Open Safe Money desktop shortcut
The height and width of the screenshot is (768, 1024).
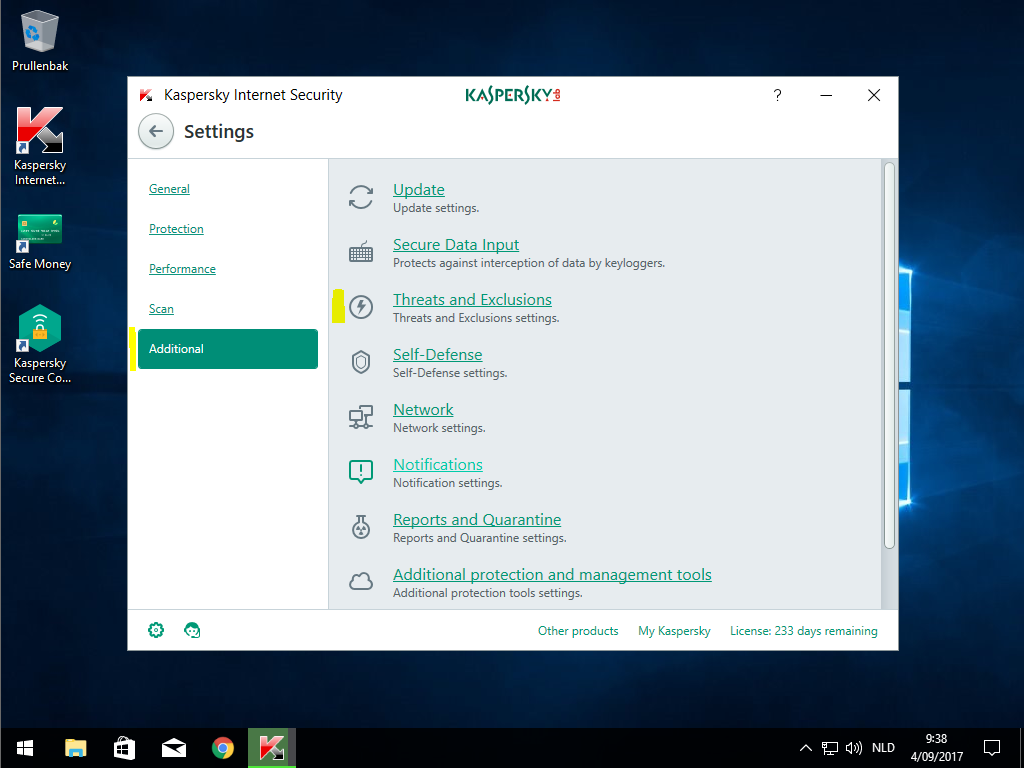tap(40, 242)
